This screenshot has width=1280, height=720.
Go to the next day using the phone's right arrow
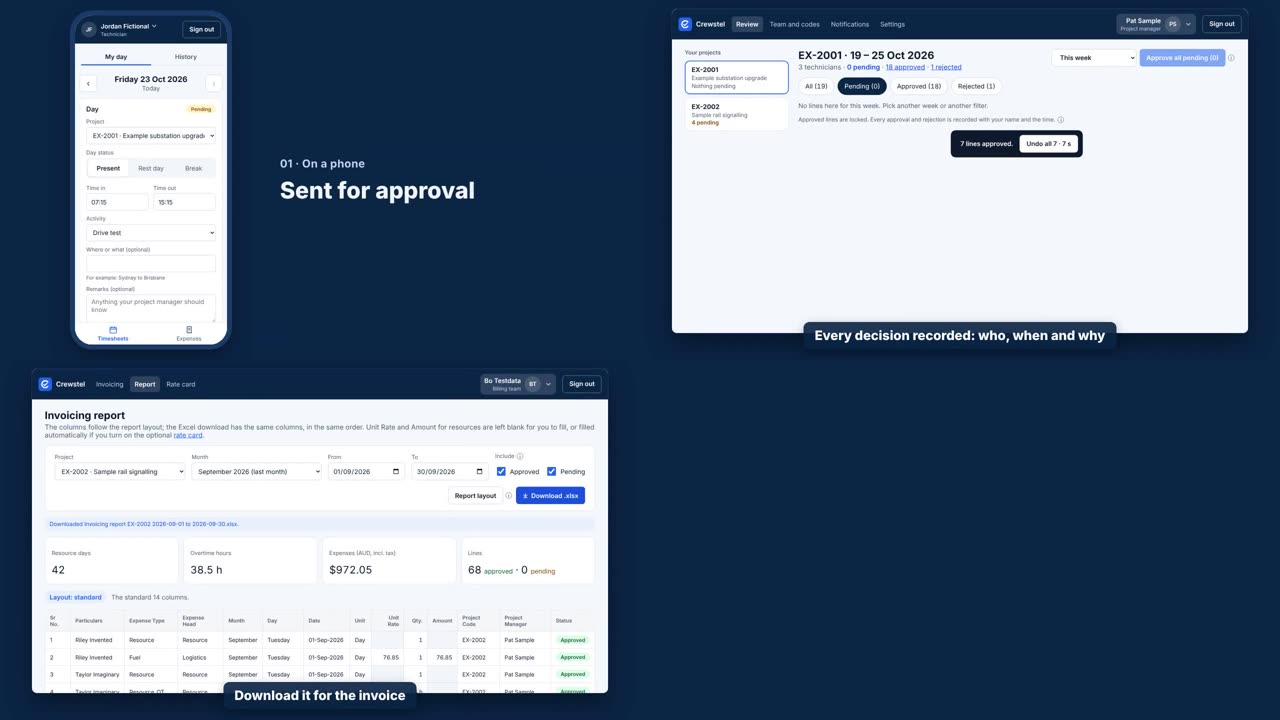(213, 84)
